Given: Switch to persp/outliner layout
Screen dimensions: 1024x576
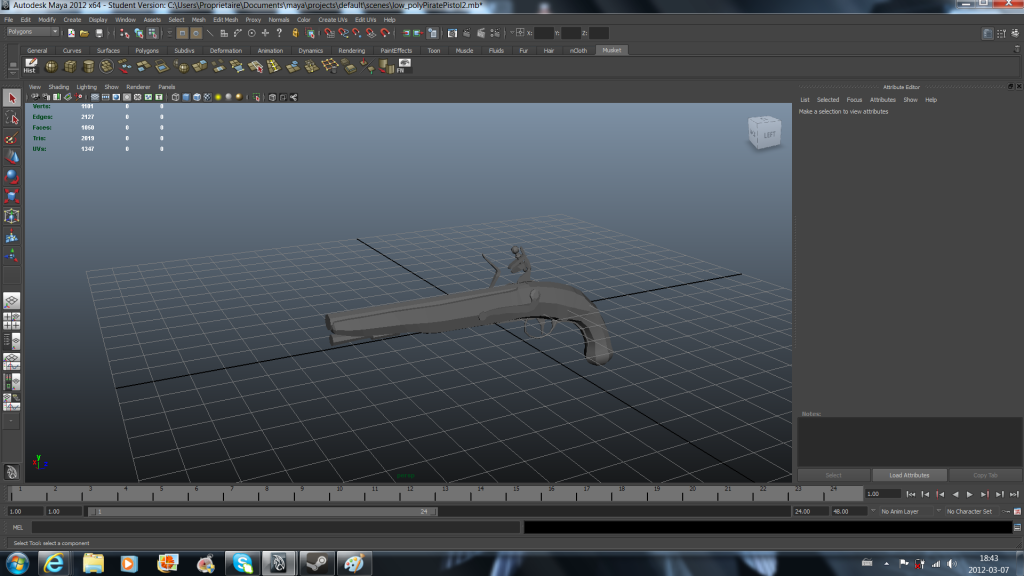Looking at the screenshot, I should (12, 341).
